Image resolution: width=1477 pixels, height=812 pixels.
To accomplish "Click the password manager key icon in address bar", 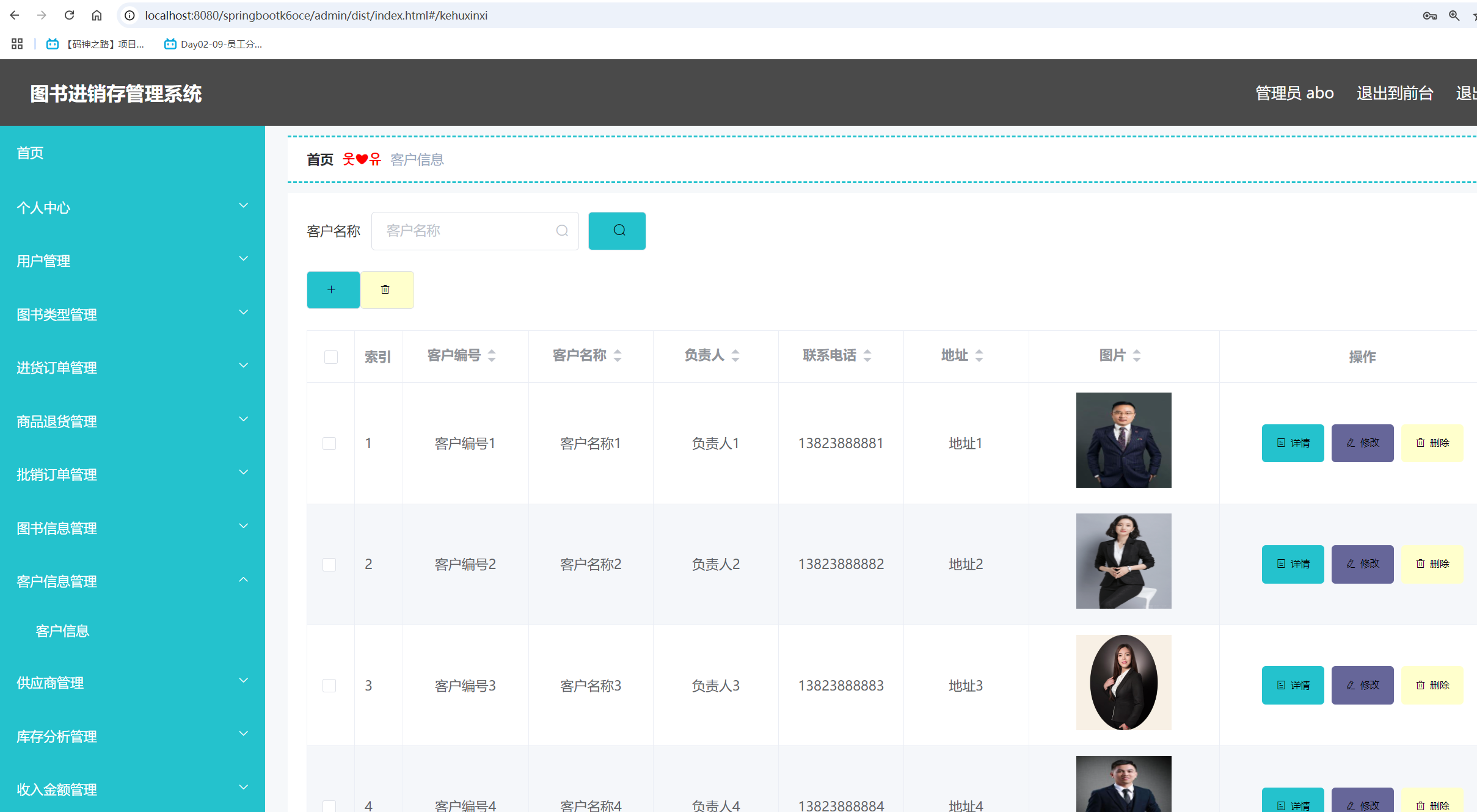I will point(1429,15).
